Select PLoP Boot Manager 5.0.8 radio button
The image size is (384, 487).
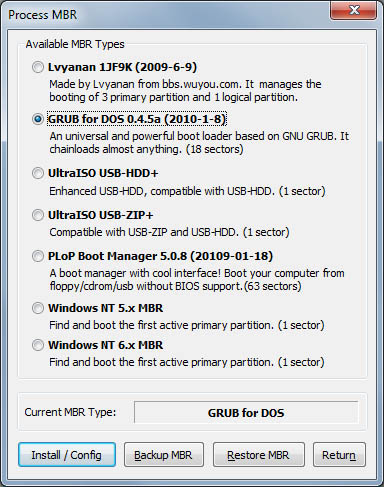point(38,256)
